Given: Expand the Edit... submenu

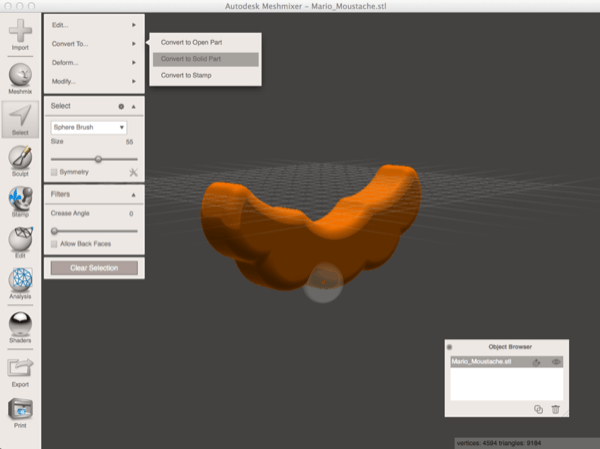Looking at the screenshot, I should [x=94, y=25].
